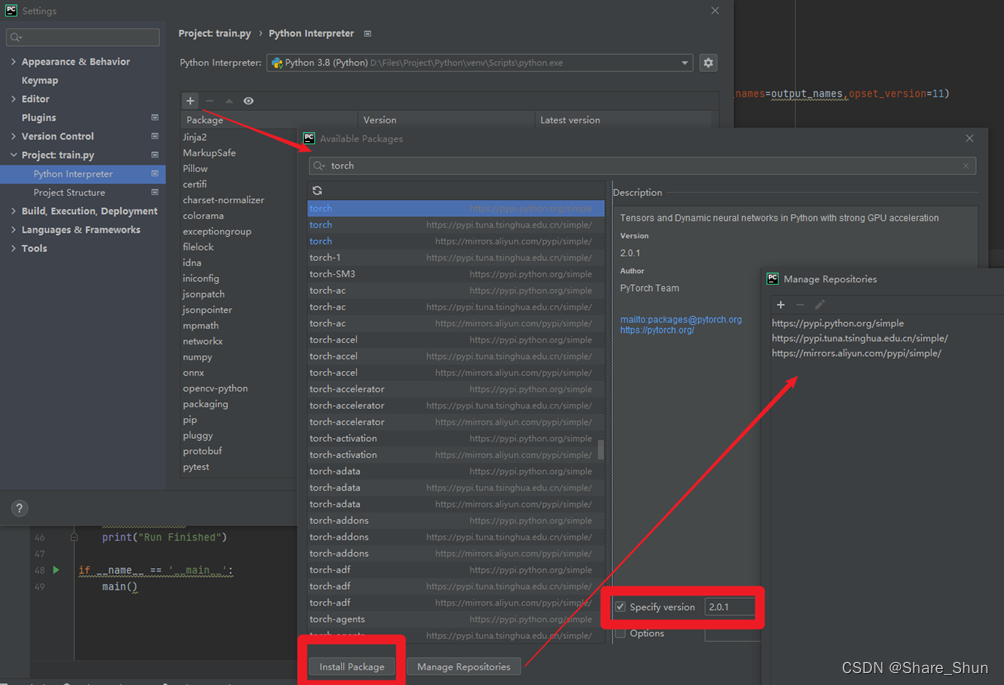Open the mailto:packages@pytorch.org link
The width and height of the screenshot is (1004, 685).
681,319
